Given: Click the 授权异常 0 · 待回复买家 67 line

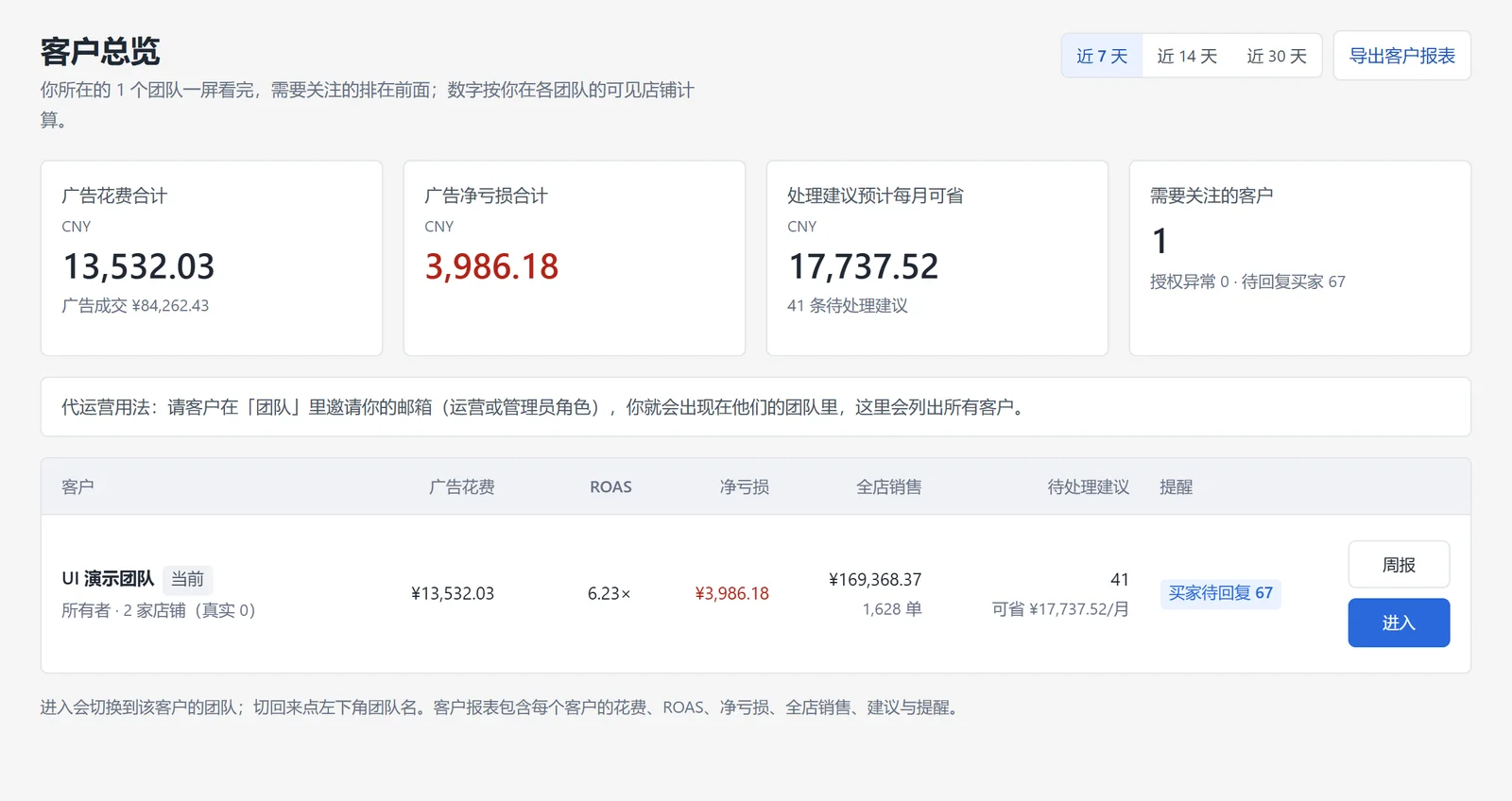Looking at the screenshot, I should pos(1247,281).
